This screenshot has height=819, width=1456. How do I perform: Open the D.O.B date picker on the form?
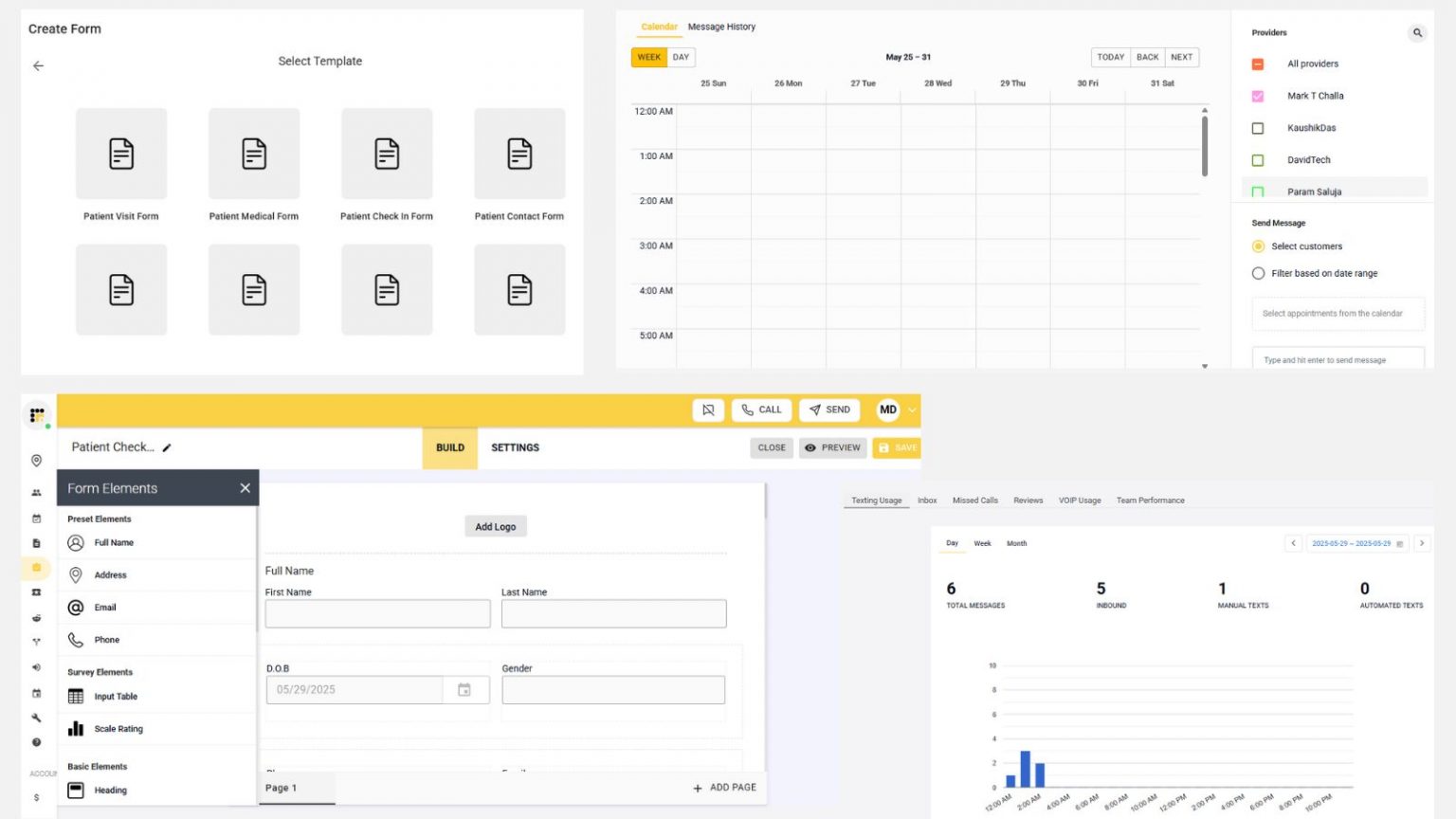coord(464,689)
